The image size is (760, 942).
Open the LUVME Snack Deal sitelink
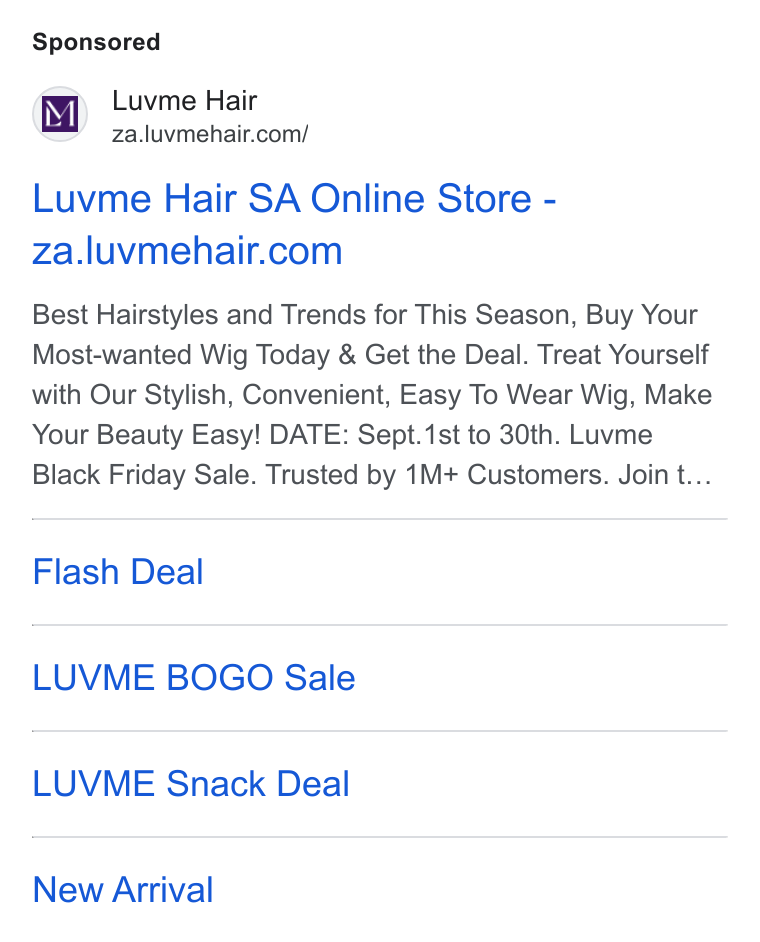tap(191, 783)
